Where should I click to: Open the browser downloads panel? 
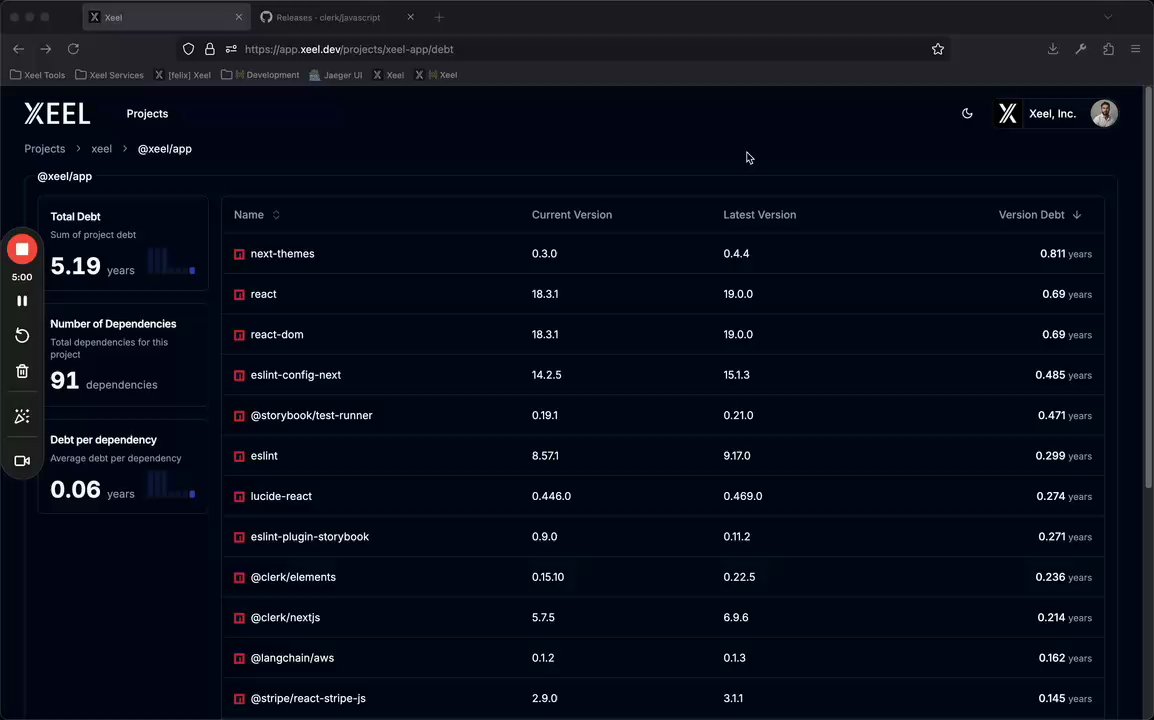(x=1053, y=49)
